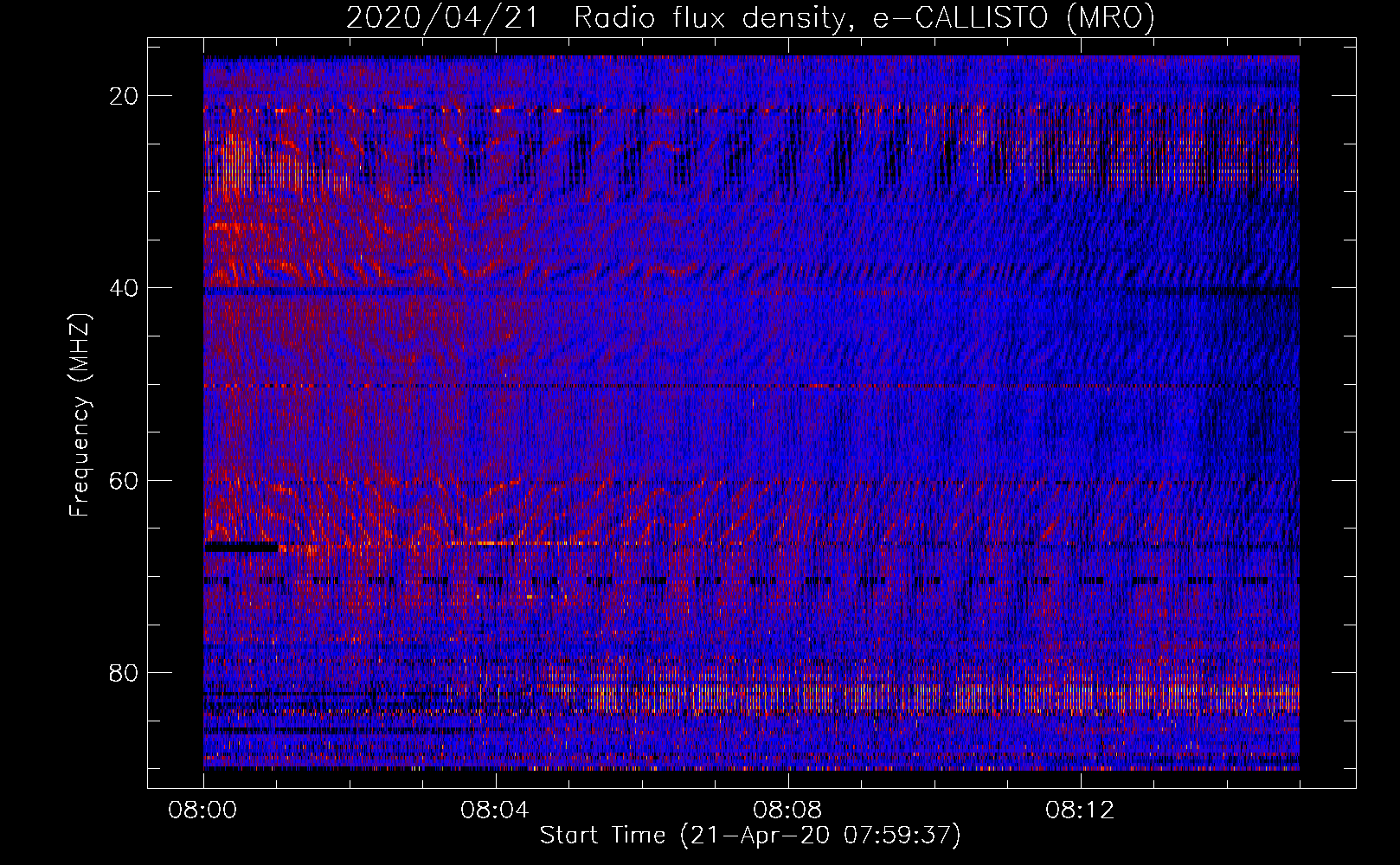This screenshot has height=865, width=1400.
Task: Click the 08:08 time tick label
Action: (x=787, y=811)
